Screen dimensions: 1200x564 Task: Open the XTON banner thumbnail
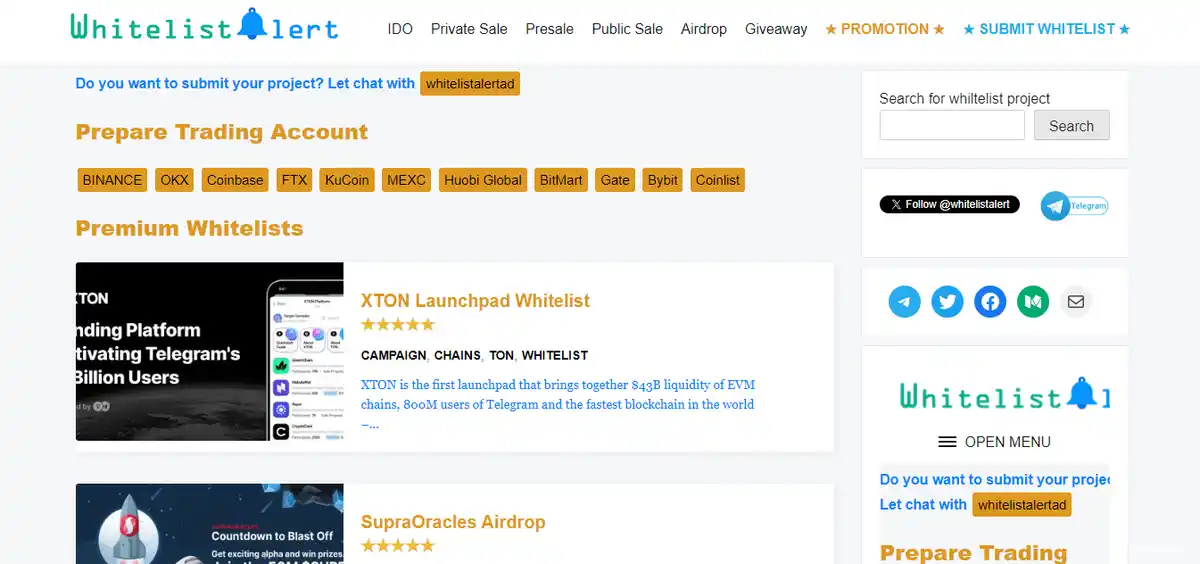[209, 351]
